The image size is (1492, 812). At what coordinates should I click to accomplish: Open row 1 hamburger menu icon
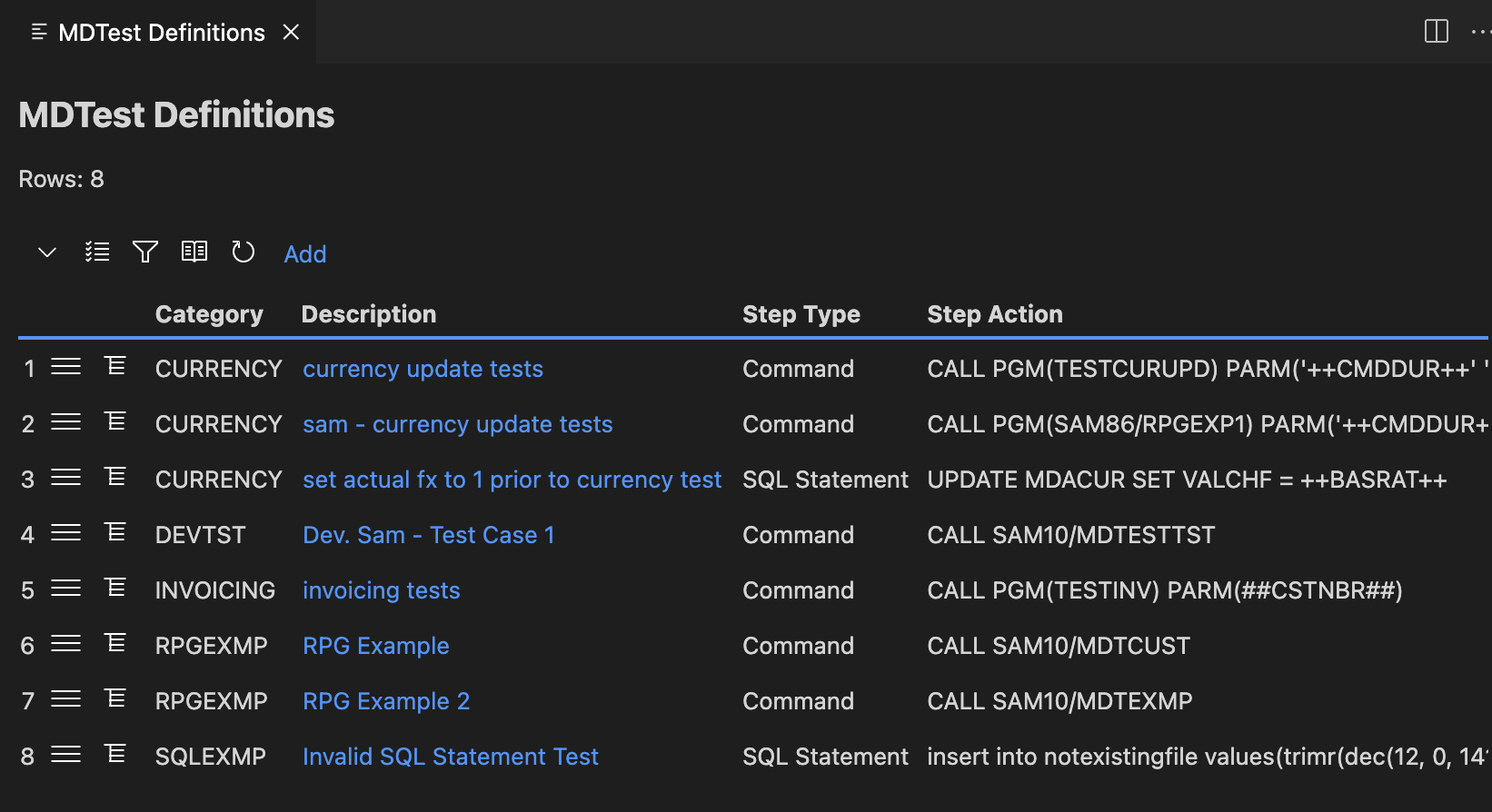point(65,367)
